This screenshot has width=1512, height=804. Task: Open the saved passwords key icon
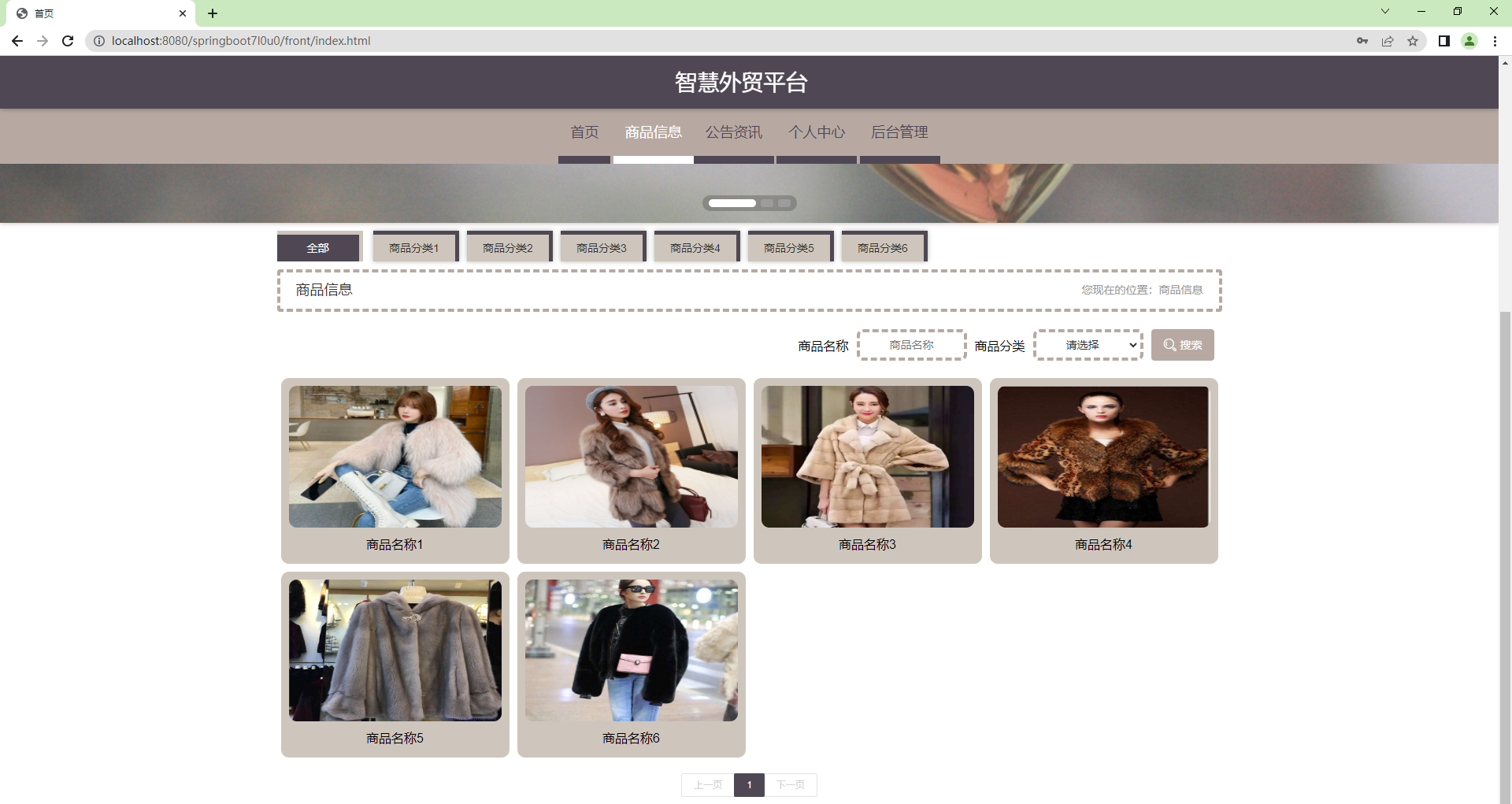pos(1362,41)
